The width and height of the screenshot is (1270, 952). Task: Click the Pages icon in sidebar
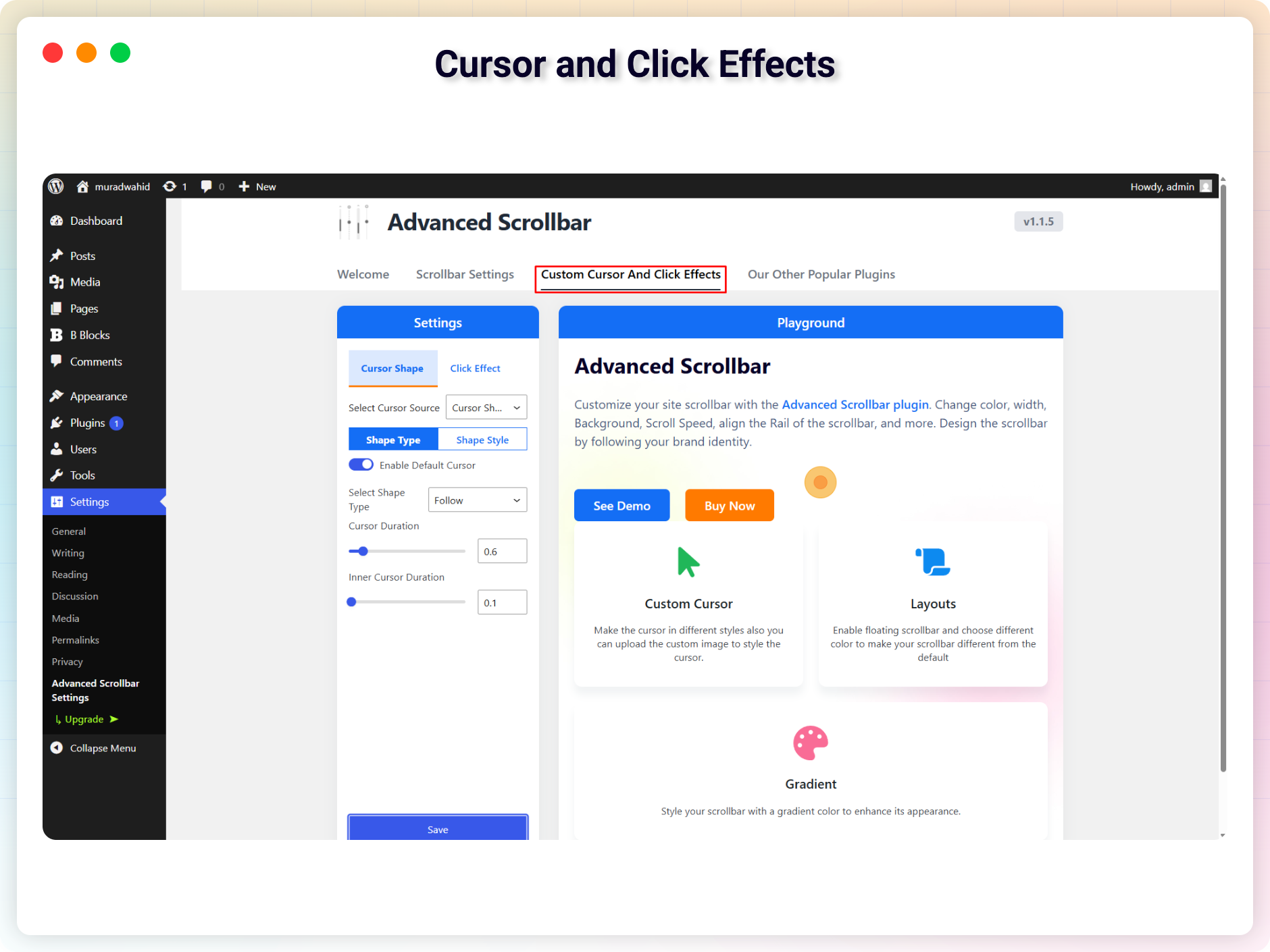point(57,309)
